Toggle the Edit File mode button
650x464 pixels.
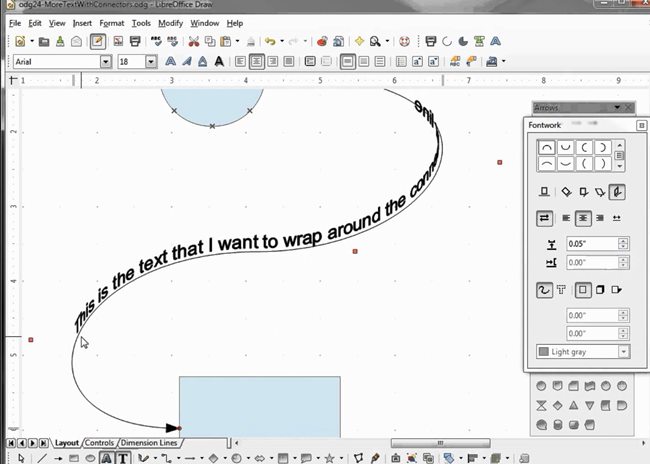pyautogui.click(x=97, y=42)
